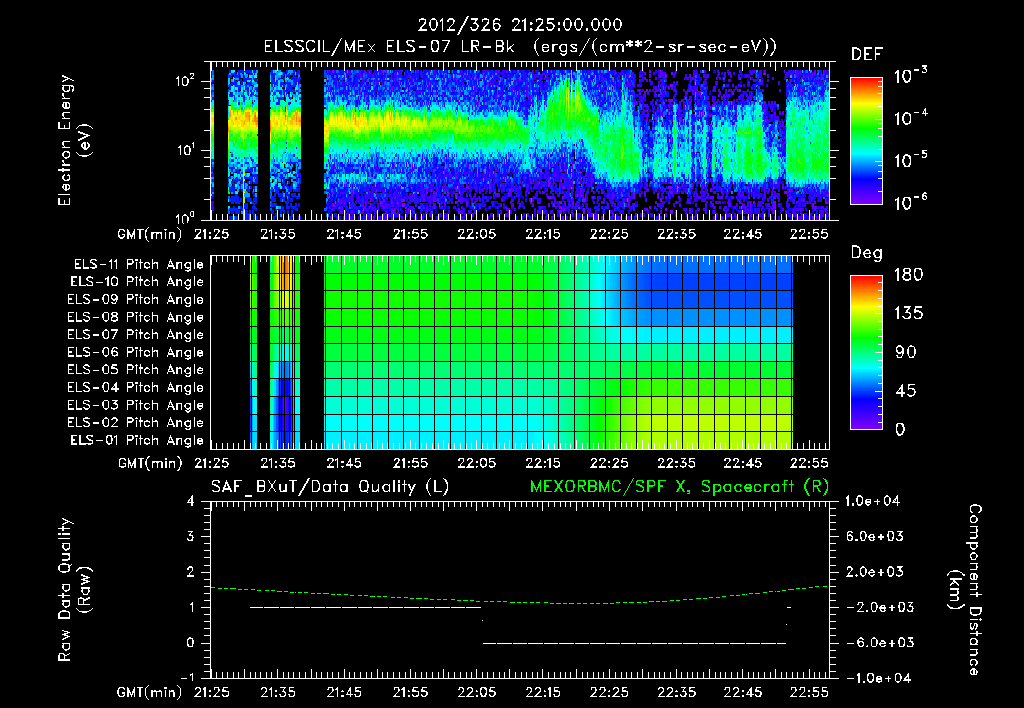Click the ELS-05 Pitch Angle row label
Screen dimensions: 1024x708
pos(136,370)
